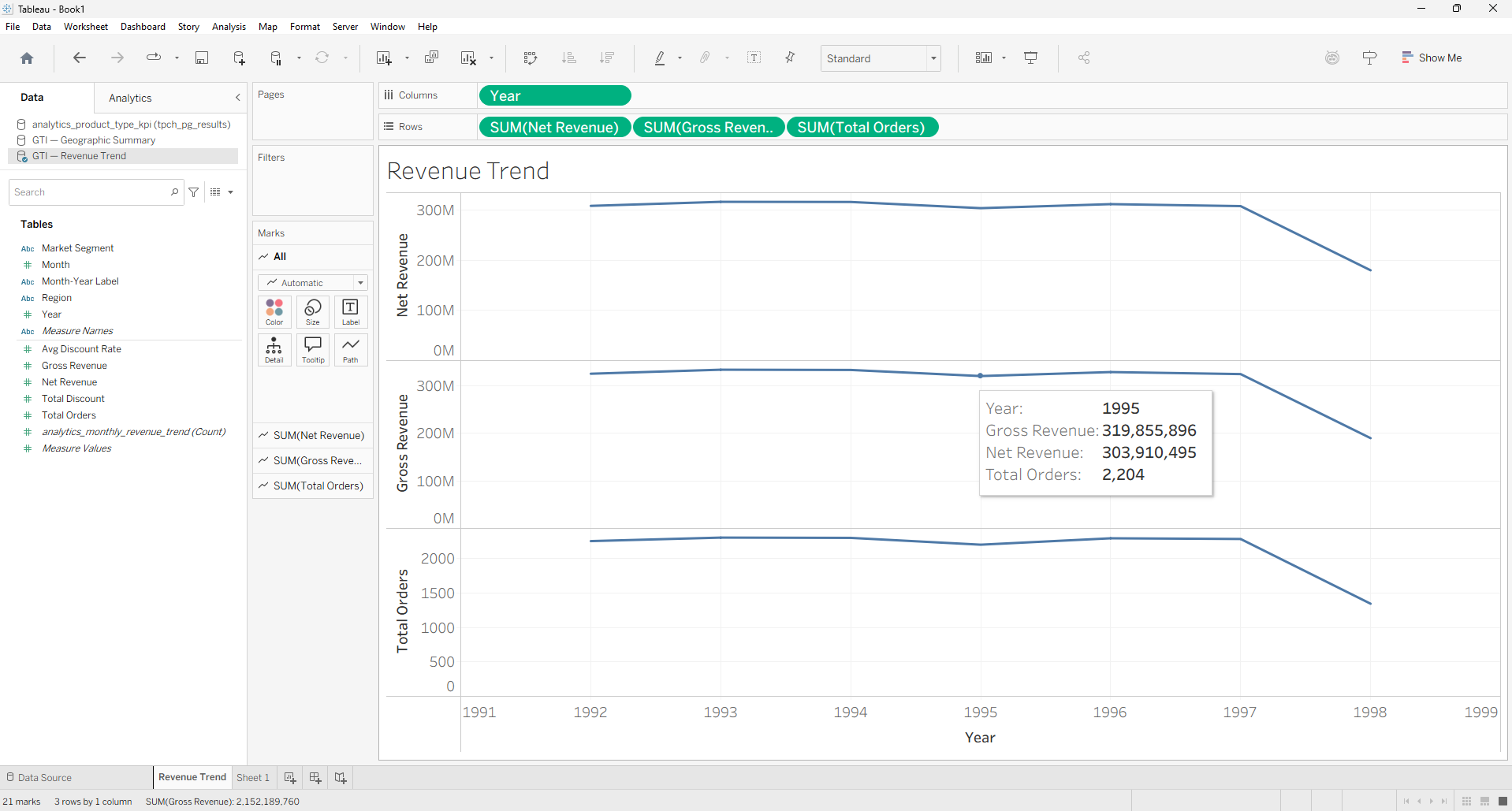Switch to sheet sorter view in status bar
The image size is (1512, 811).
point(1466,802)
